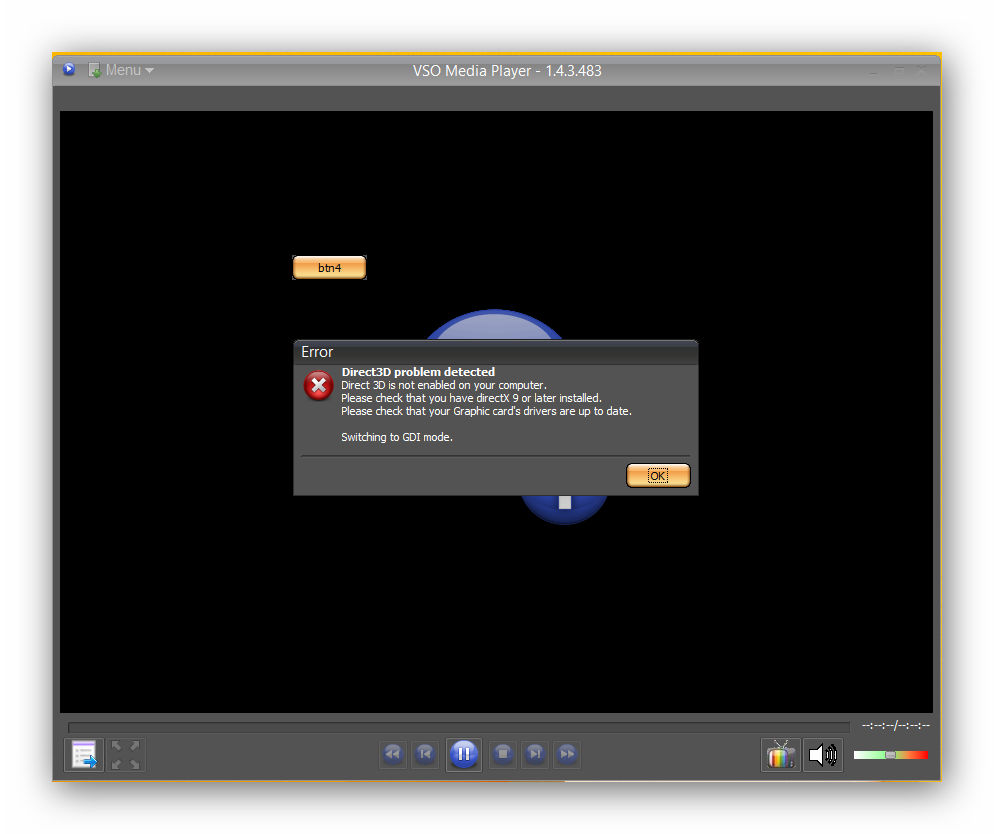This screenshot has height=834, width=994.
Task: Click the rewind button
Action: click(x=393, y=754)
